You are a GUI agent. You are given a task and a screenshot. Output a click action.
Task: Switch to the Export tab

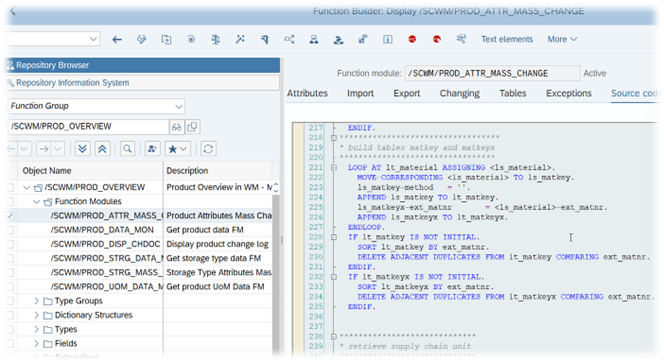[x=407, y=93]
